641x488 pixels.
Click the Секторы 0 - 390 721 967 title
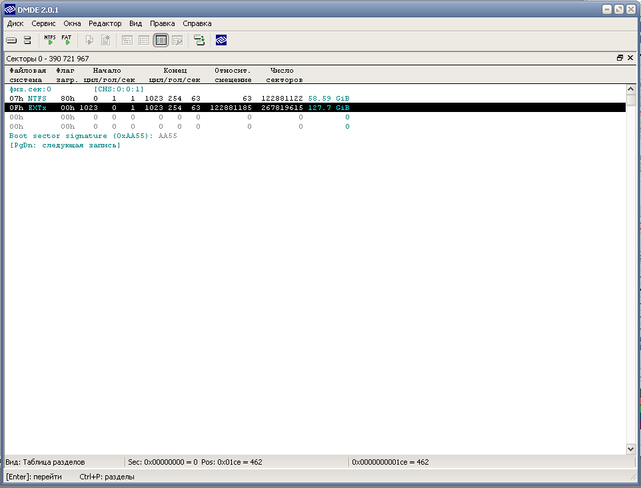47,58
